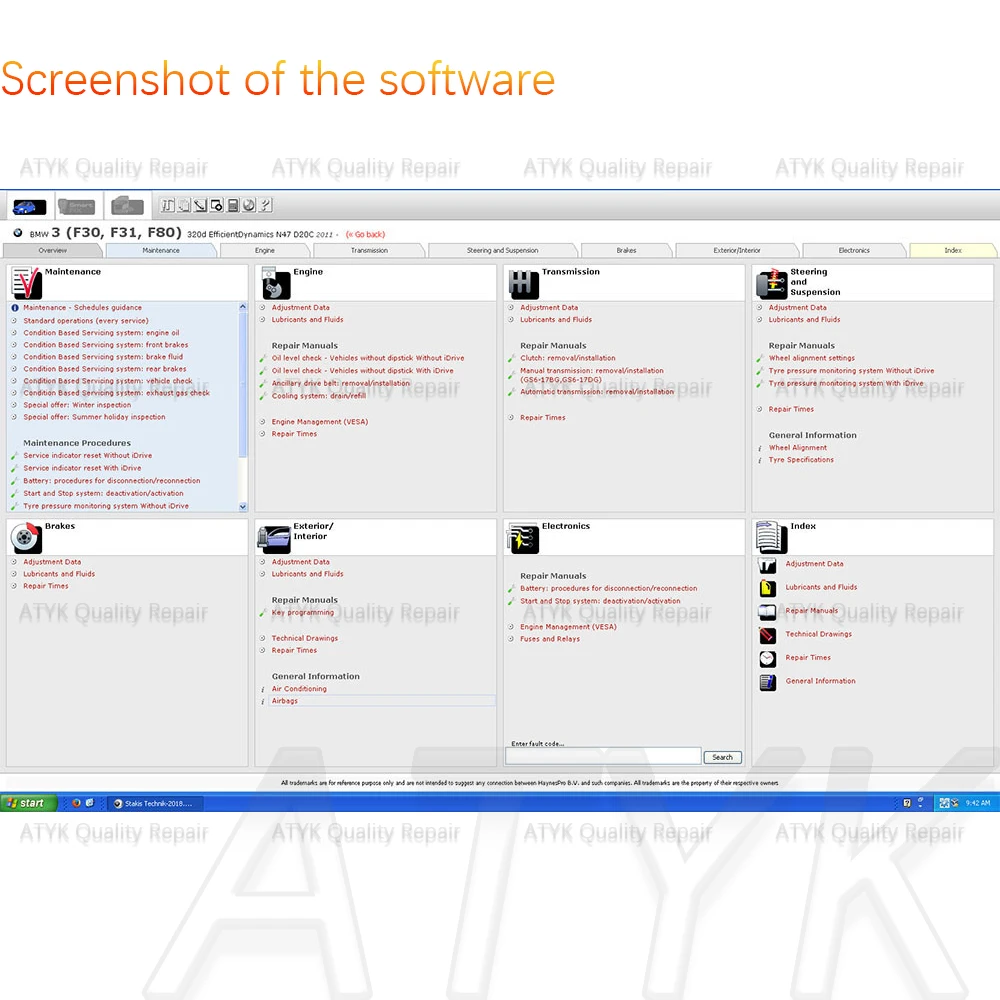Open Standard operations (every service)
This screenshot has height=1000, width=1000.
pos(85,321)
